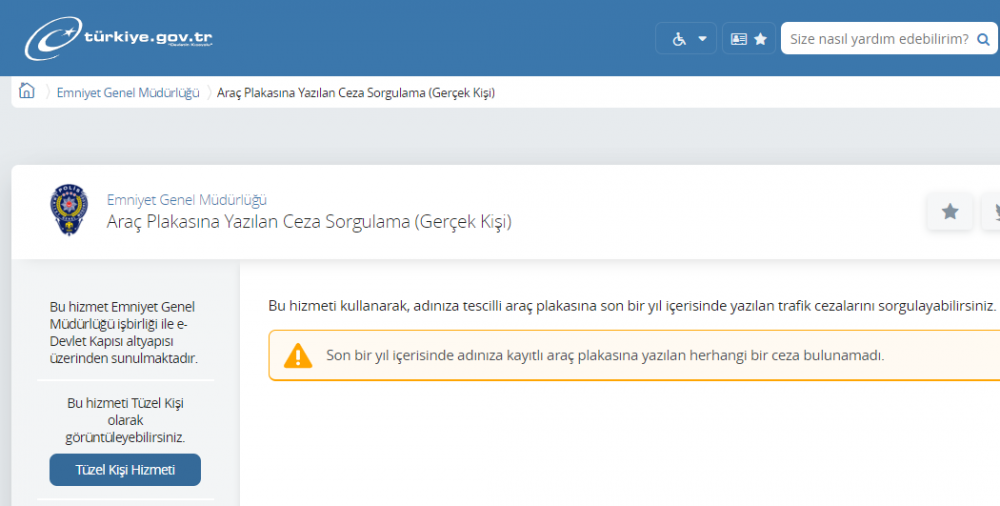Click the sidebar text 'Bu hizmeti Tüzel Kişi olarak görüntüleyebilirsiniz'

(125, 420)
